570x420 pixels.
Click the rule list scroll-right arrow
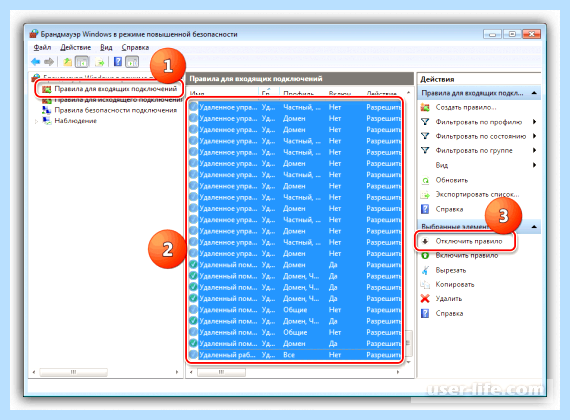(x=398, y=372)
